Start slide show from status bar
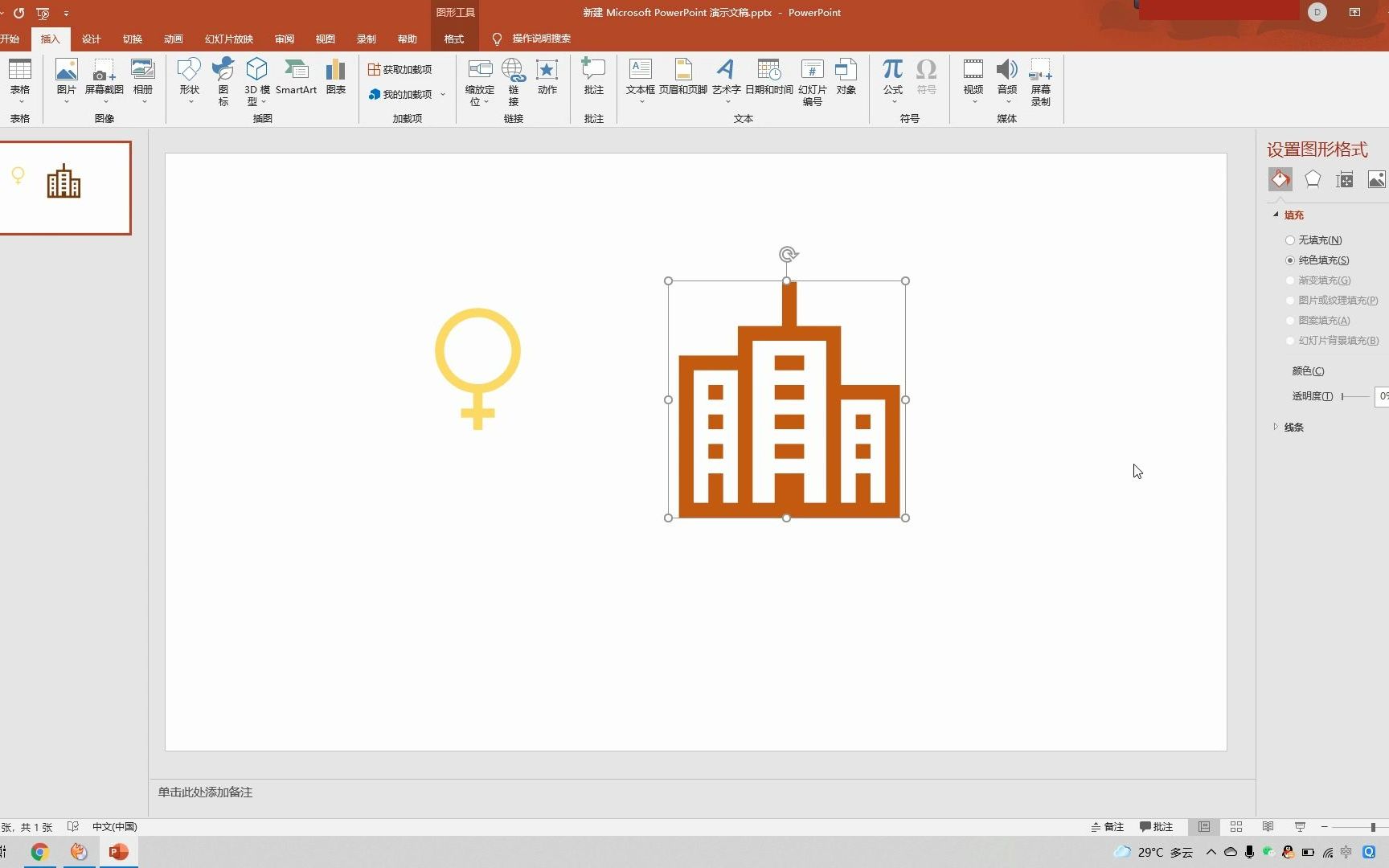1389x868 pixels. pos(1300,827)
